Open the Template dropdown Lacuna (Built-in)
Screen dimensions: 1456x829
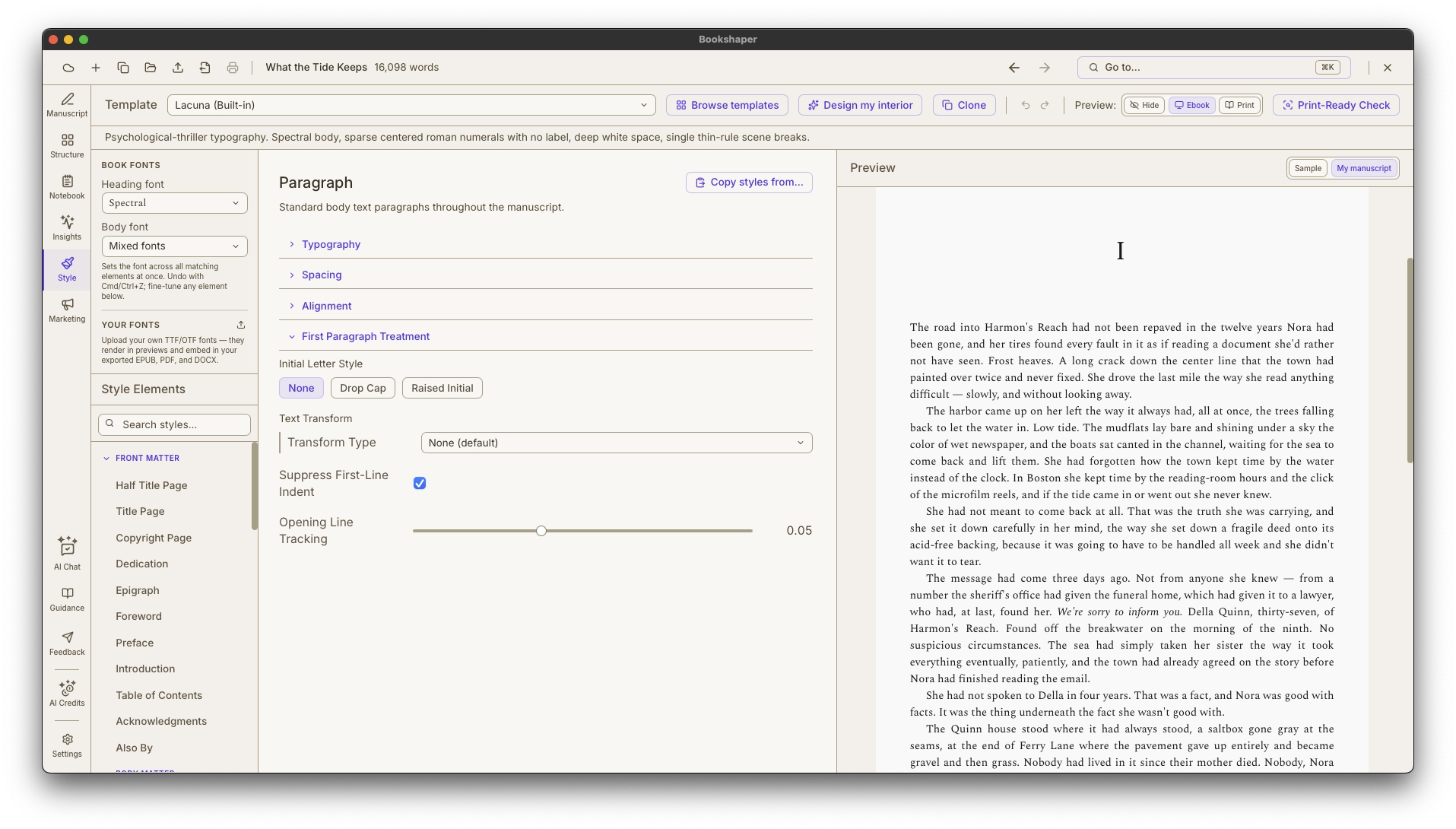pyautogui.click(x=411, y=105)
